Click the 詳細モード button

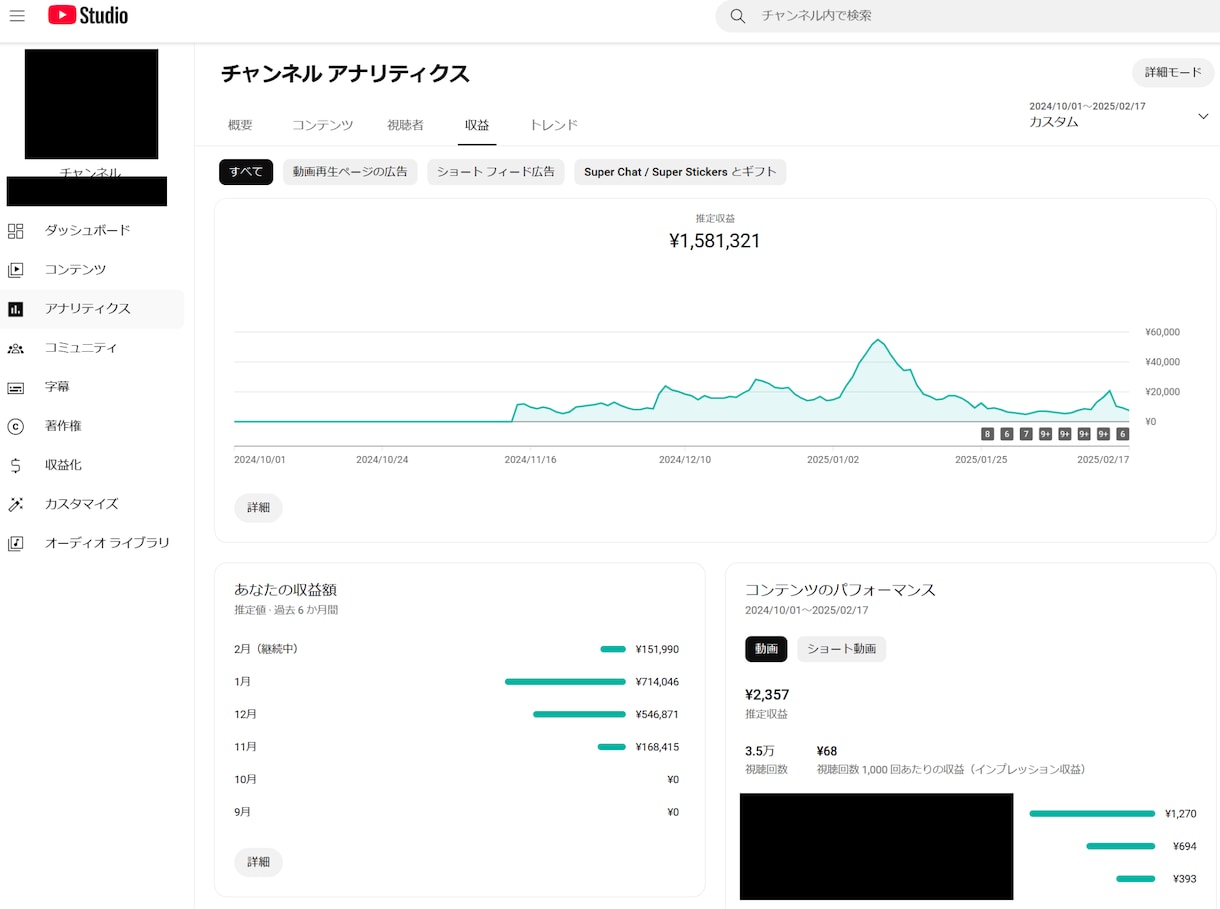point(1173,73)
